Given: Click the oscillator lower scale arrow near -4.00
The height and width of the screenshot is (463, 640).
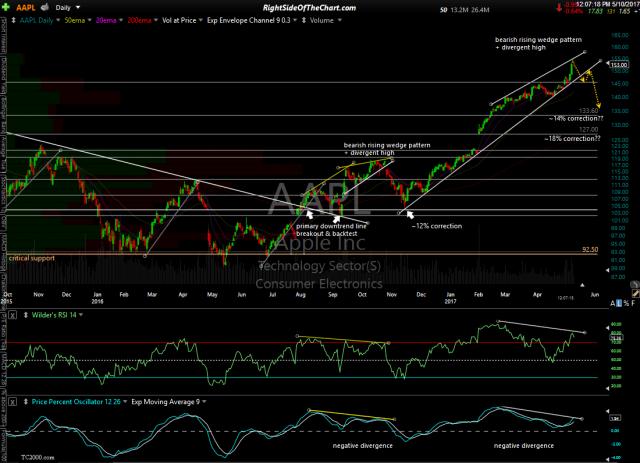Looking at the screenshot, I should 607,459.
